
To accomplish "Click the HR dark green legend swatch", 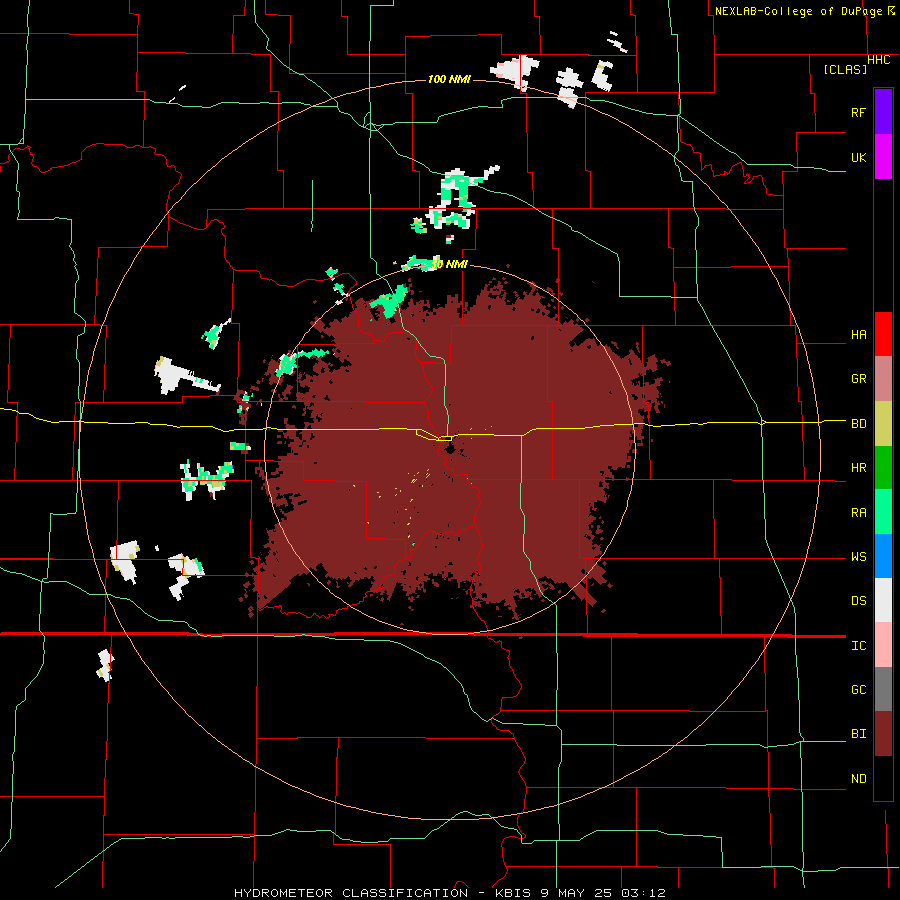I will tap(883, 468).
